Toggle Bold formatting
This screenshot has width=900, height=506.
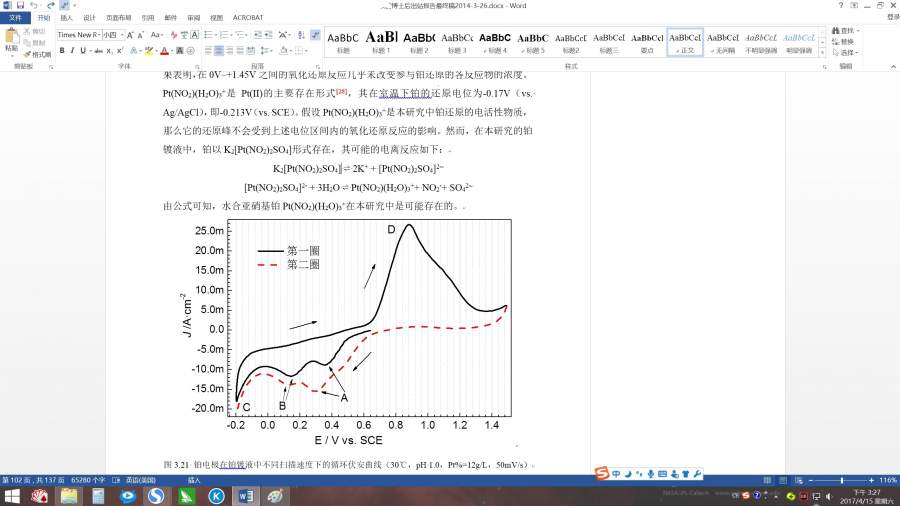(62, 51)
